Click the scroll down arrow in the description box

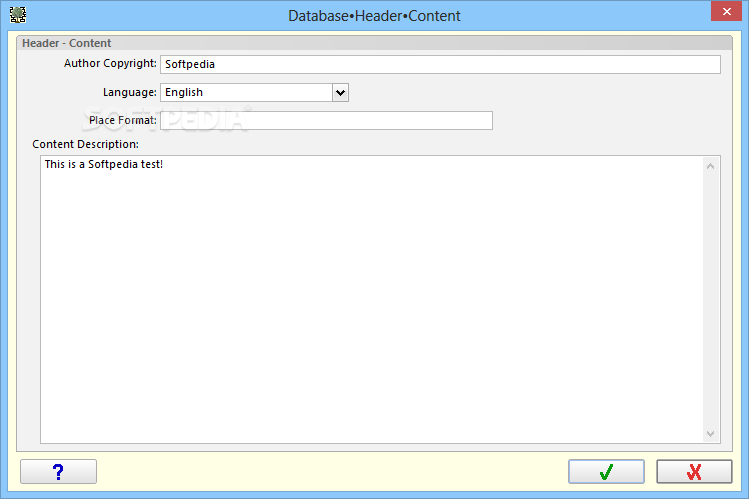(710, 434)
